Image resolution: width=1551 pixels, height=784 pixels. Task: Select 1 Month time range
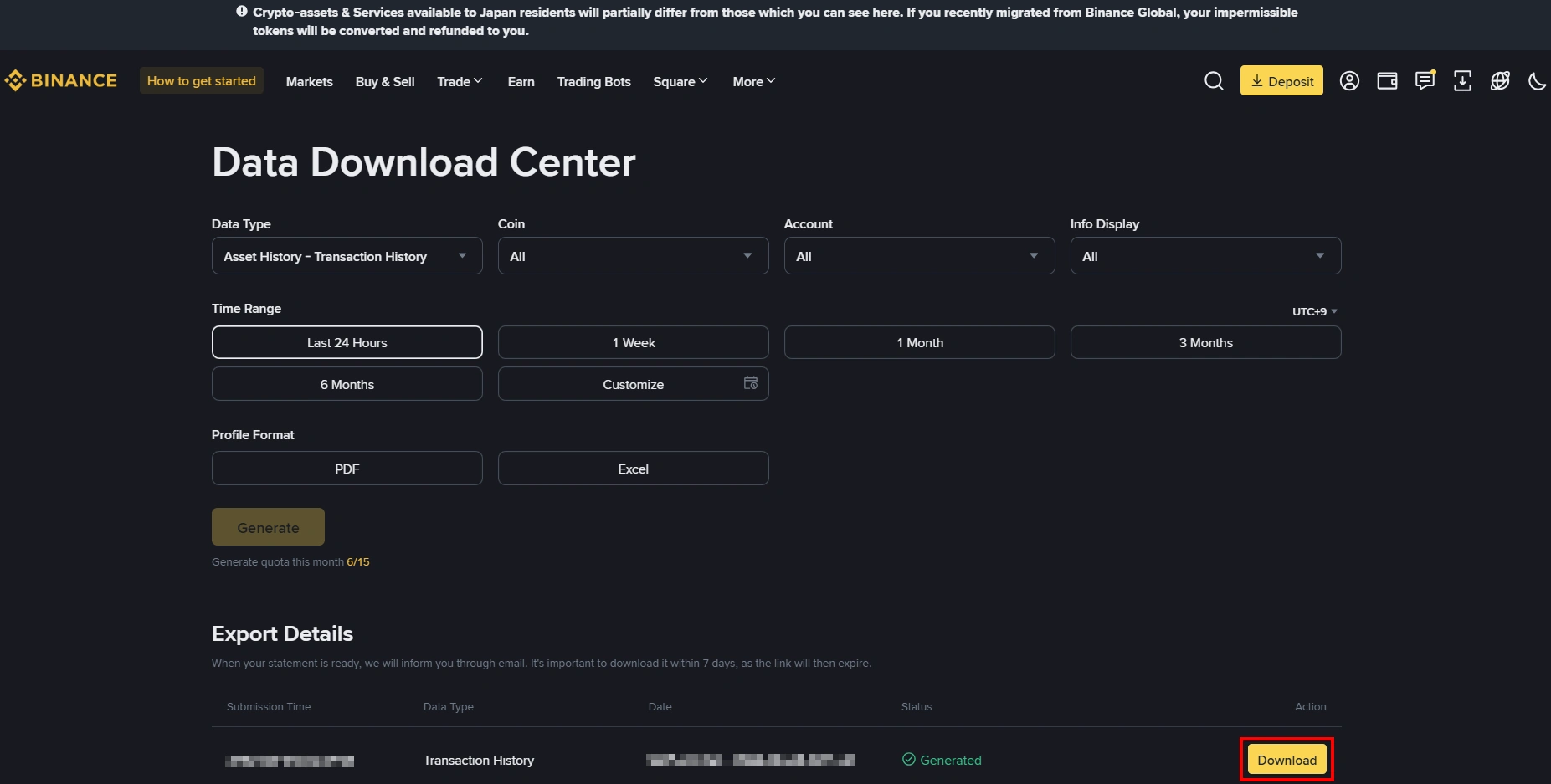920,342
